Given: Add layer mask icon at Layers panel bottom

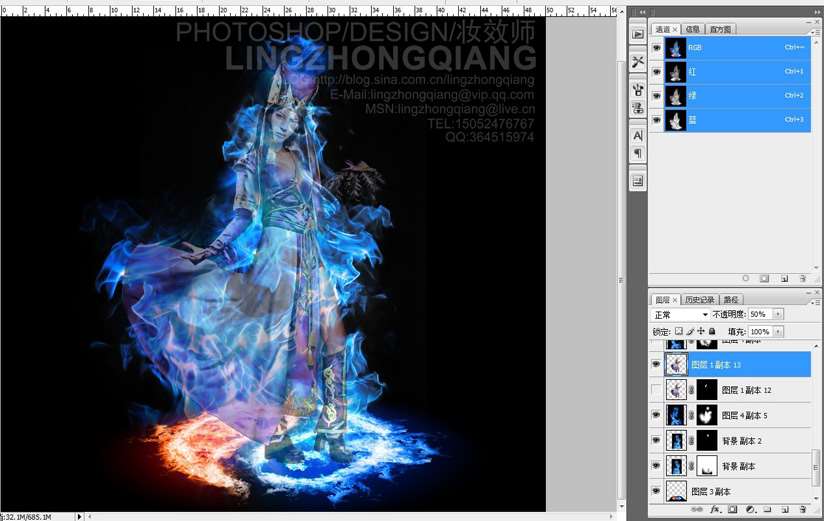Looking at the screenshot, I should 733,509.
